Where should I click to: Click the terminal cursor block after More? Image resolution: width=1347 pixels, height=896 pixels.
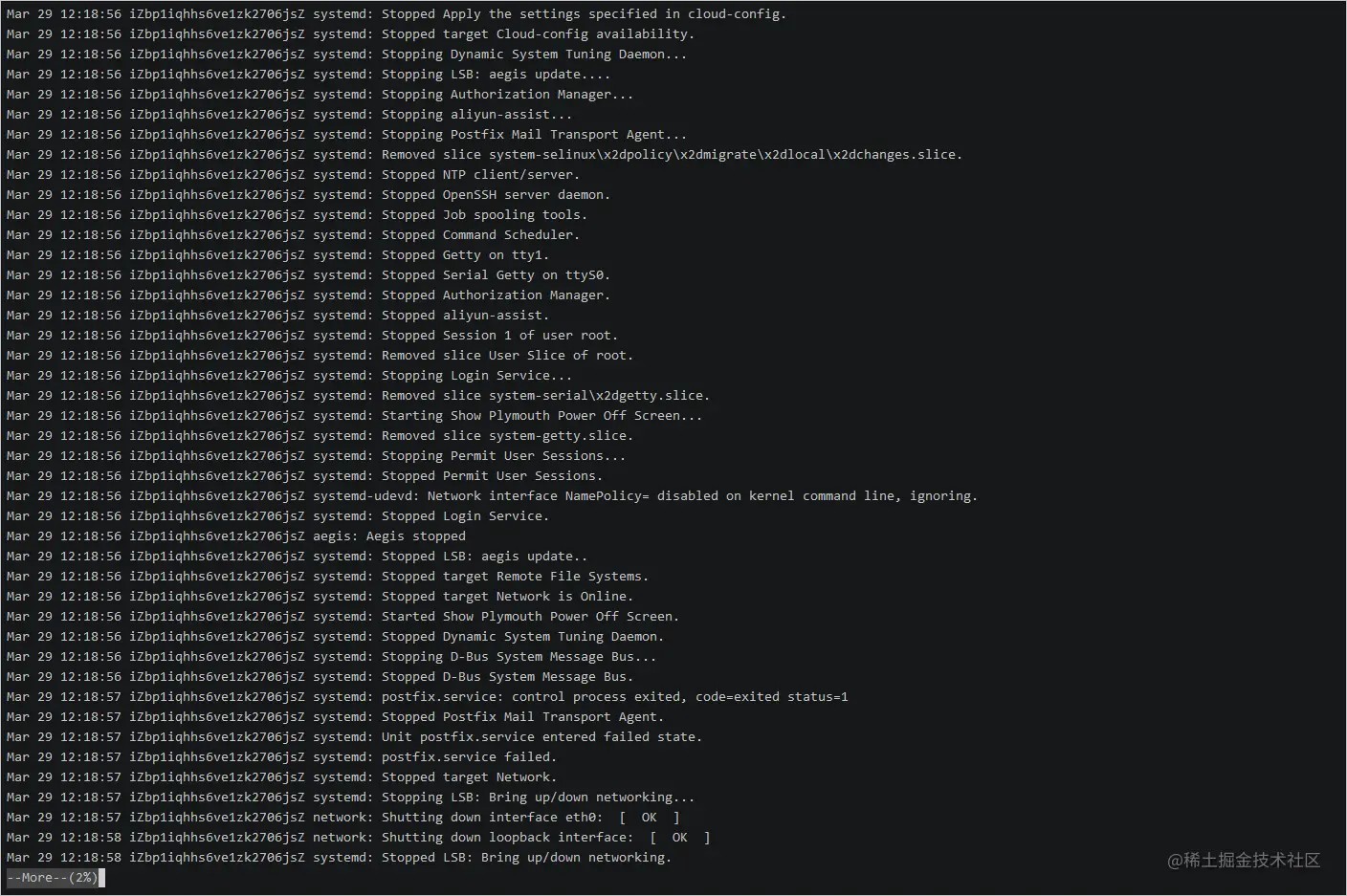pos(101,877)
